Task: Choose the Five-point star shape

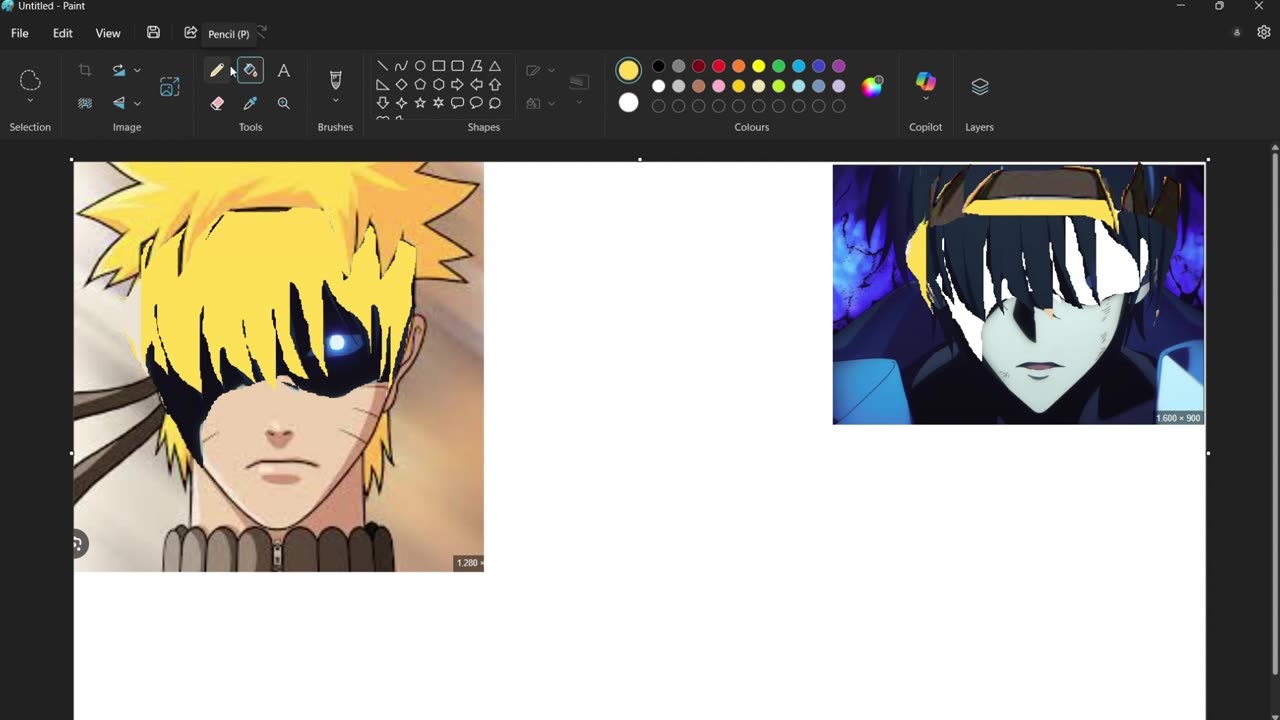Action: pos(420,103)
